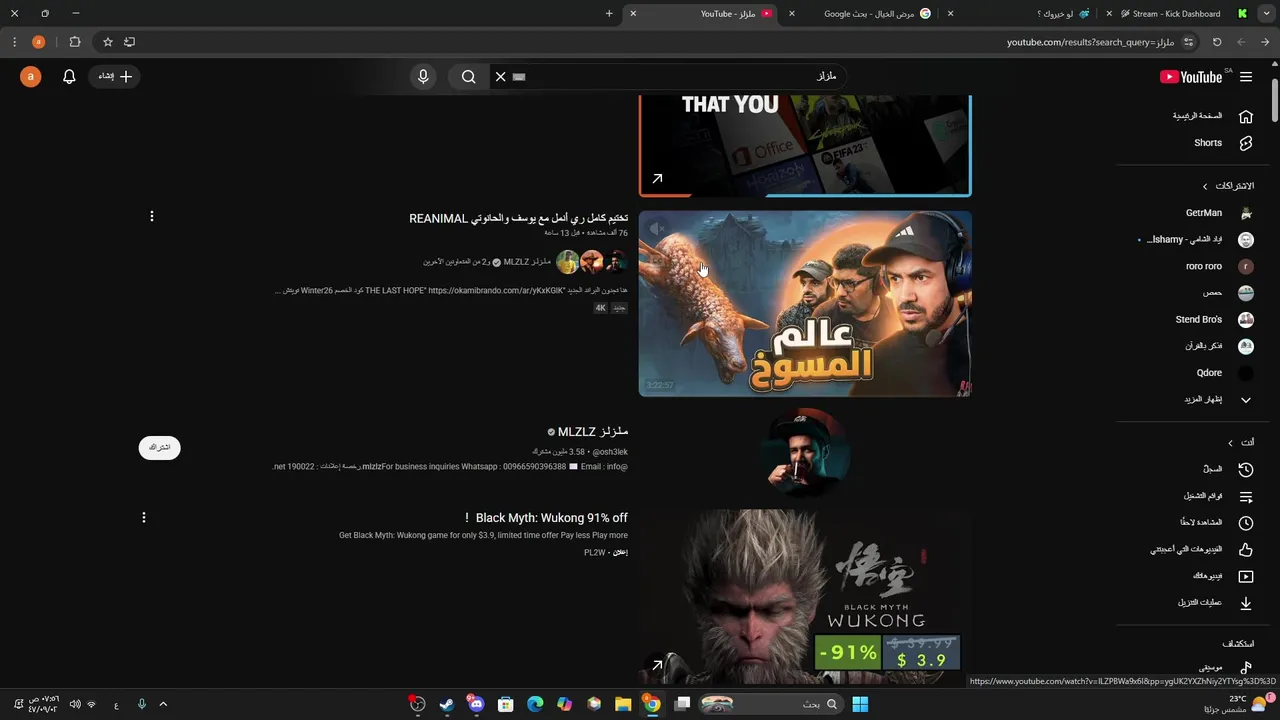Open MLZLZ channel profile picture
1280x720 pixels.
[805, 453]
